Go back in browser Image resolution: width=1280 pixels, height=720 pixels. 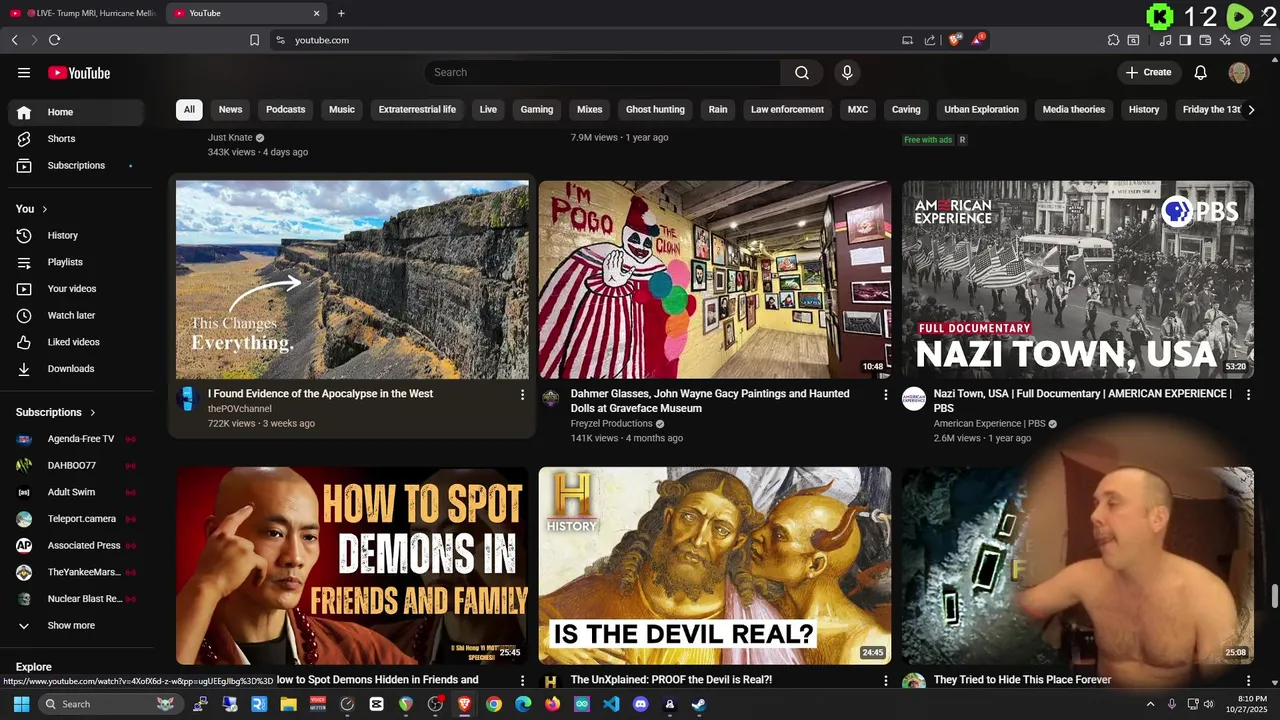click(14, 40)
